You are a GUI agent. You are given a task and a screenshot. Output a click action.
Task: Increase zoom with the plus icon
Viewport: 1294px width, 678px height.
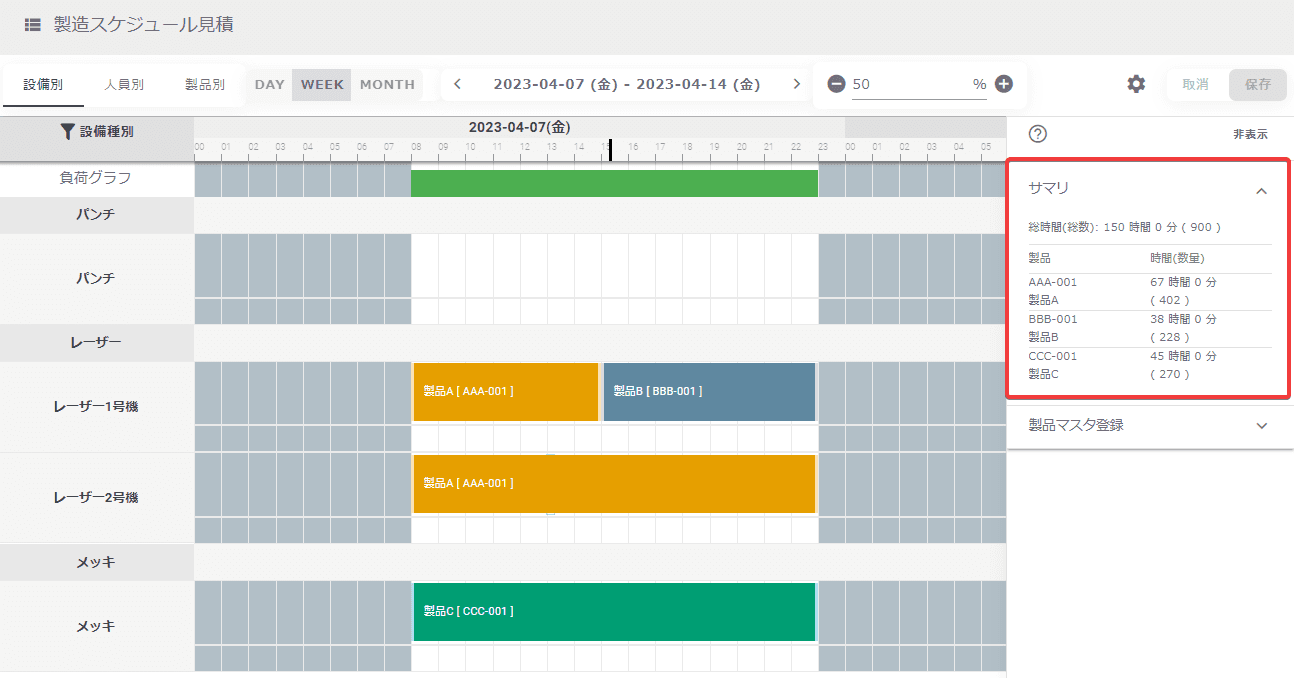(1004, 84)
